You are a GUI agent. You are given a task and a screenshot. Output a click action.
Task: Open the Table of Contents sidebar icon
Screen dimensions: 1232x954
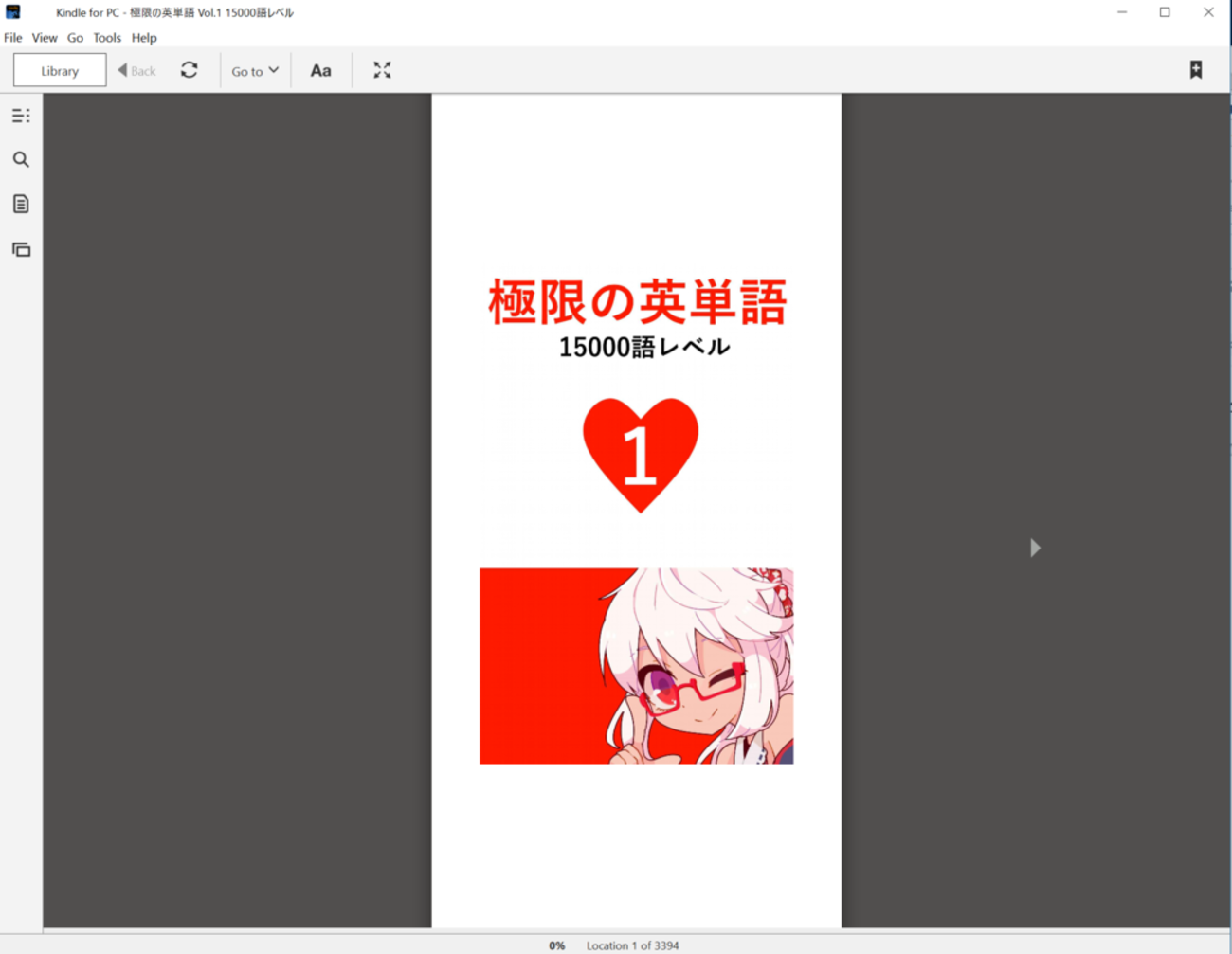(21, 116)
